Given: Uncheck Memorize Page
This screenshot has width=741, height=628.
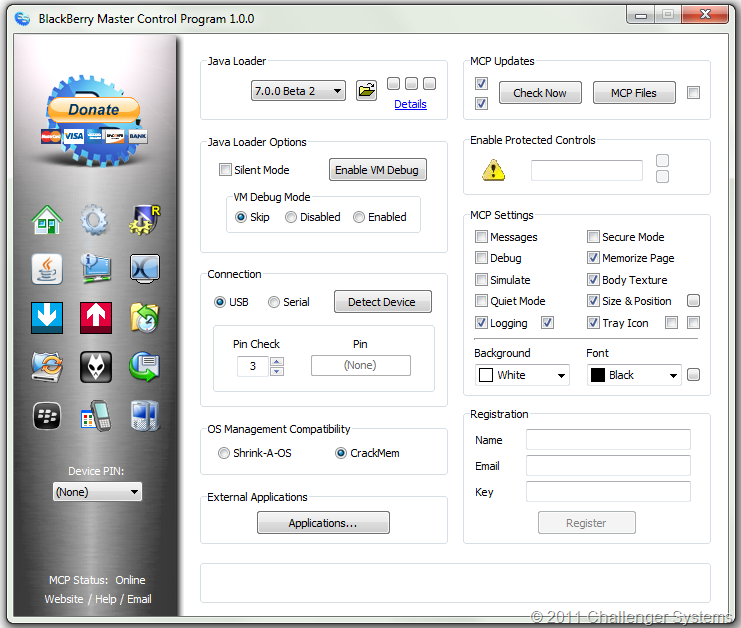Looking at the screenshot, I should pos(593,258).
